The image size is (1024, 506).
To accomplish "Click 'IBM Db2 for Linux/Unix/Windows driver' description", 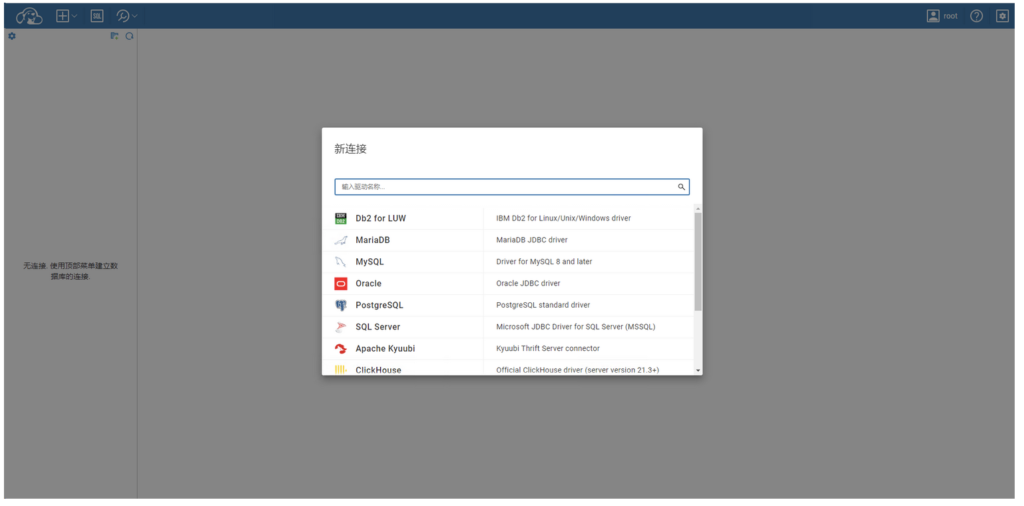I will click(564, 218).
